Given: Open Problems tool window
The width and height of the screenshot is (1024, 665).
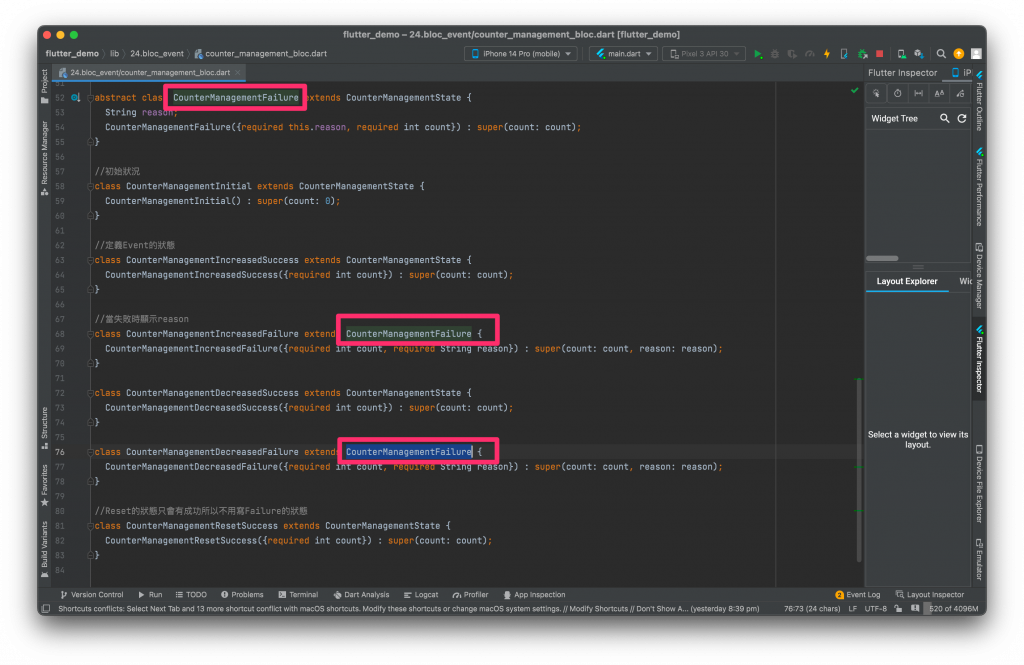Looking at the screenshot, I should click(x=242, y=595).
